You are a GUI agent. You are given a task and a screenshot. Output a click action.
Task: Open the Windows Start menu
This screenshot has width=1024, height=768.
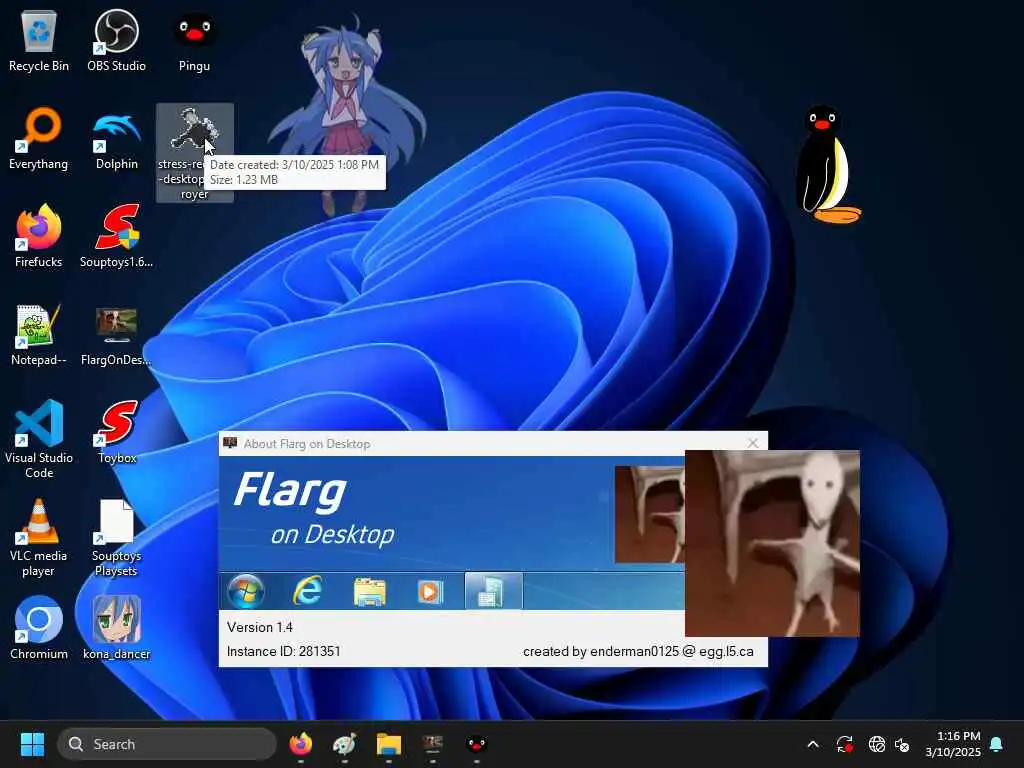[x=32, y=744]
